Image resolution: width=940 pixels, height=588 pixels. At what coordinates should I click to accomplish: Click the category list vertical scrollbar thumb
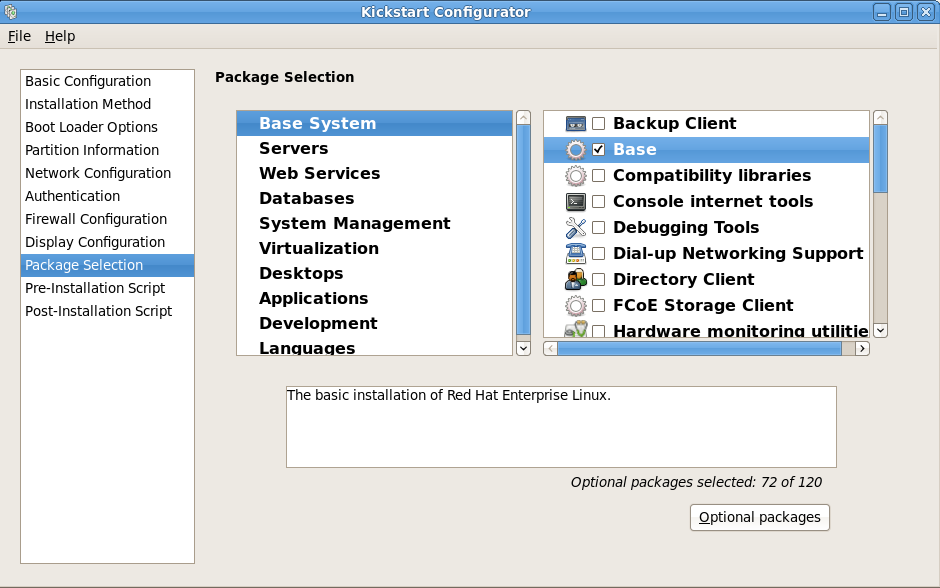pos(523,230)
